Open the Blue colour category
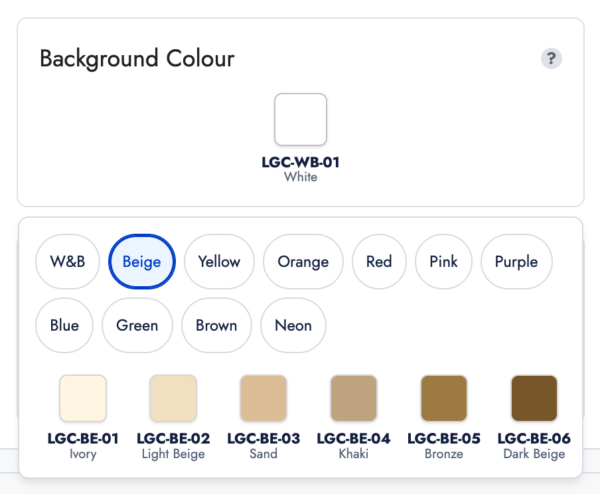 click(x=64, y=325)
